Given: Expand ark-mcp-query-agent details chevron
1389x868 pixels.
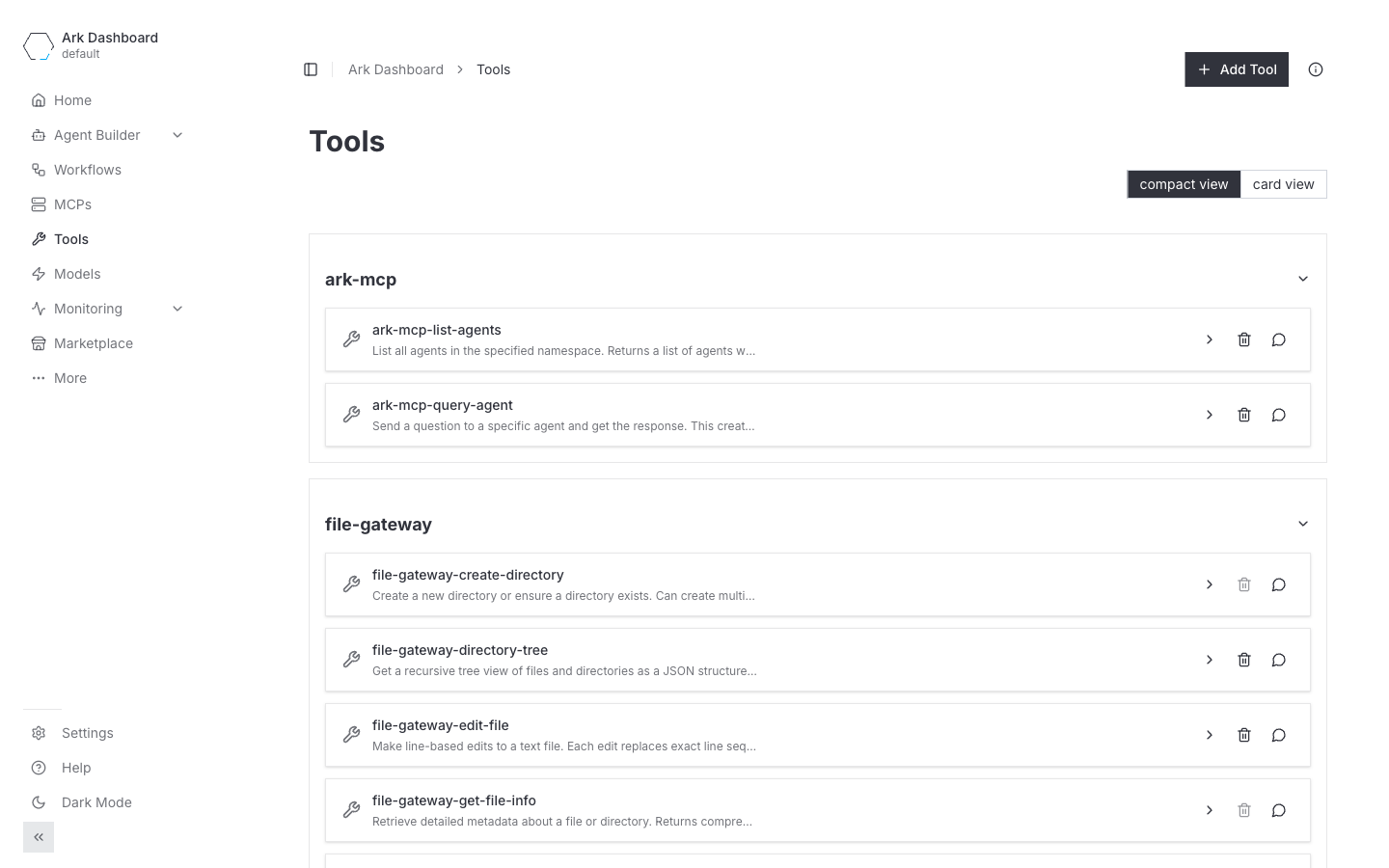Looking at the screenshot, I should [x=1210, y=415].
